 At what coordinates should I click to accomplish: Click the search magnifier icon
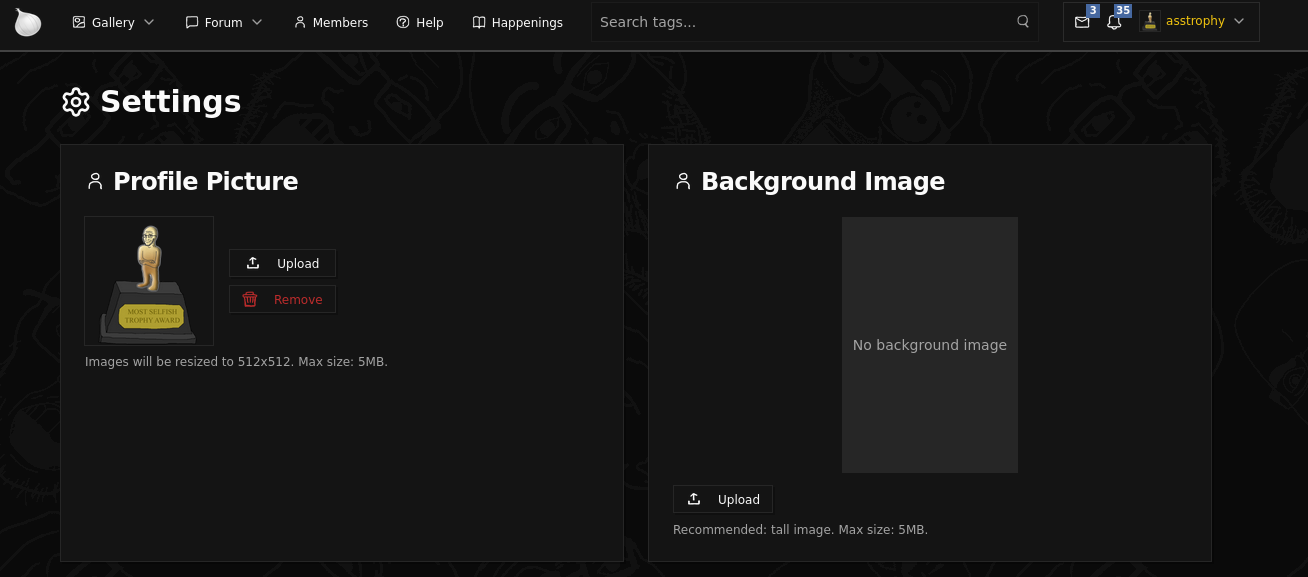(x=1023, y=21)
